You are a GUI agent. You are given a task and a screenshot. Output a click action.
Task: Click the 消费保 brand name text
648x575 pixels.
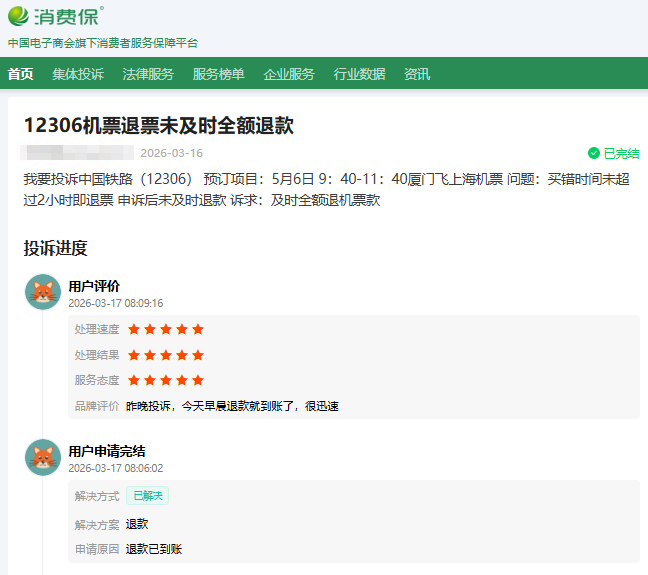(67, 17)
